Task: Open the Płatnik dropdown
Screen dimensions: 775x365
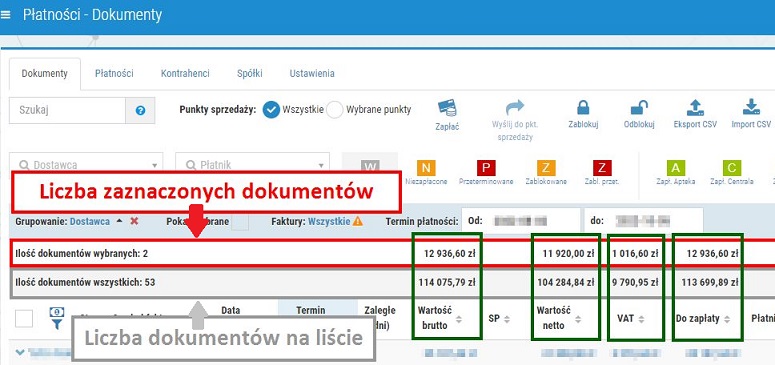Action: tap(252, 165)
